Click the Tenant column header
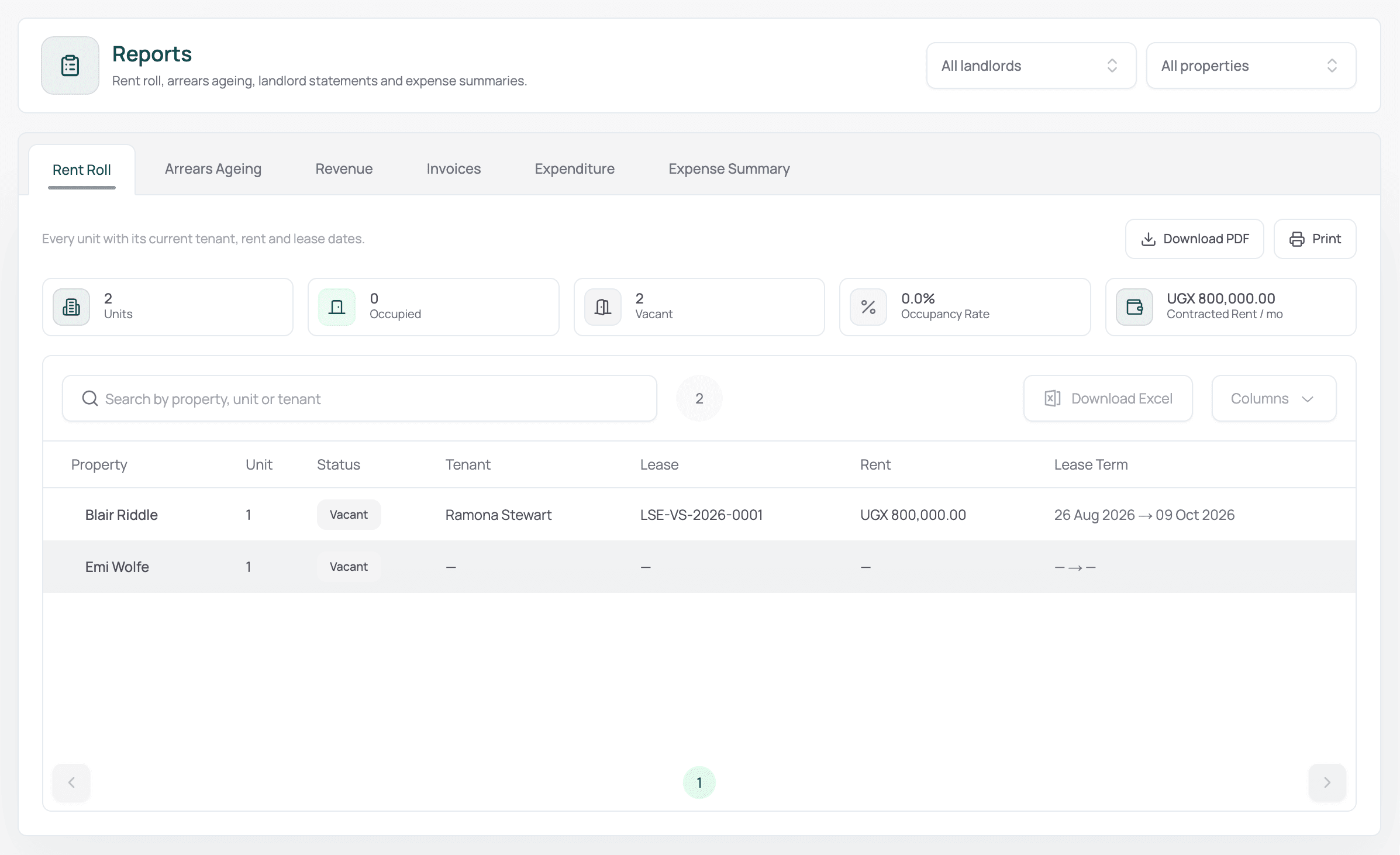This screenshot has height=855, width=1400. pyautogui.click(x=468, y=465)
